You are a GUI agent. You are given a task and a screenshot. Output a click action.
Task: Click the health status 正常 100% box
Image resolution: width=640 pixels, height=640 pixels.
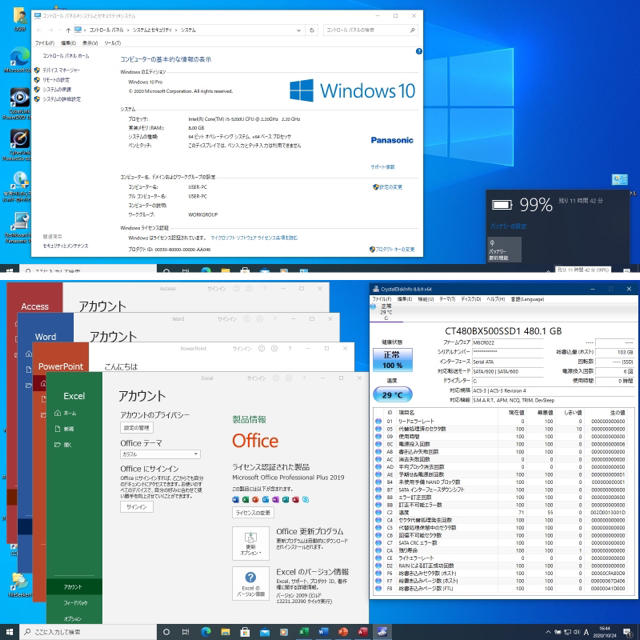tap(393, 360)
